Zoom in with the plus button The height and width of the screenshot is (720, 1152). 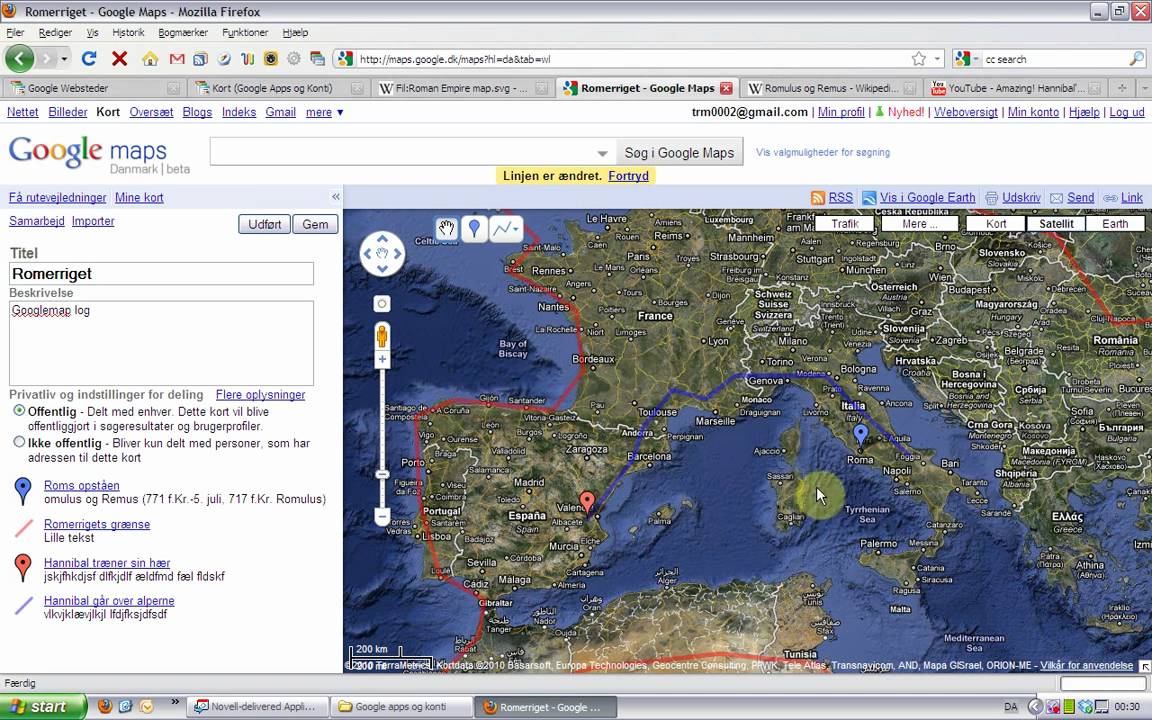[382, 359]
